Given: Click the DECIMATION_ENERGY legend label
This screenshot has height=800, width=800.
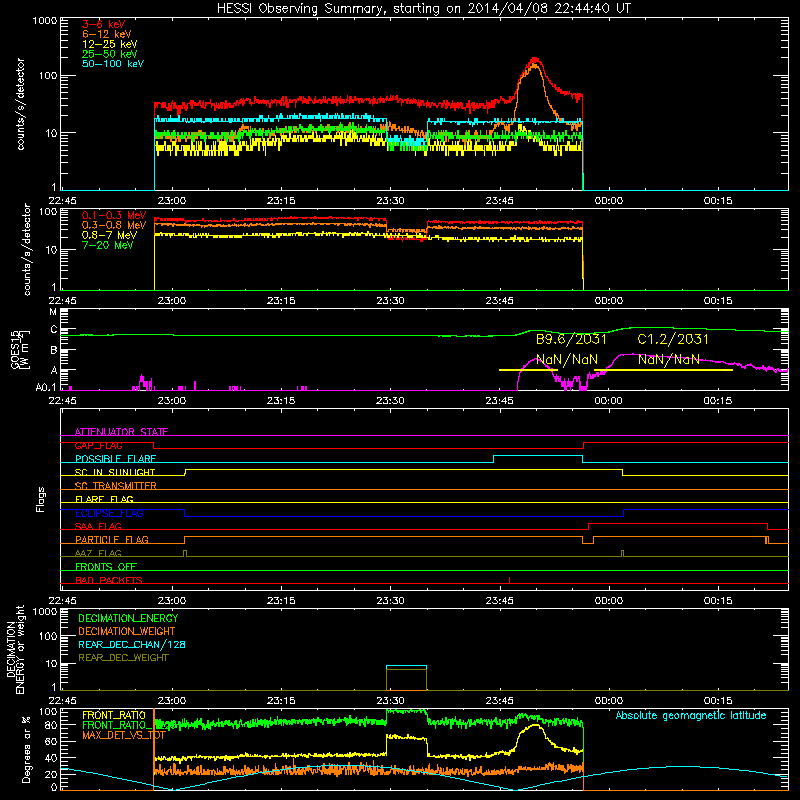Looking at the screenshot, I should (x=128, y=618).
